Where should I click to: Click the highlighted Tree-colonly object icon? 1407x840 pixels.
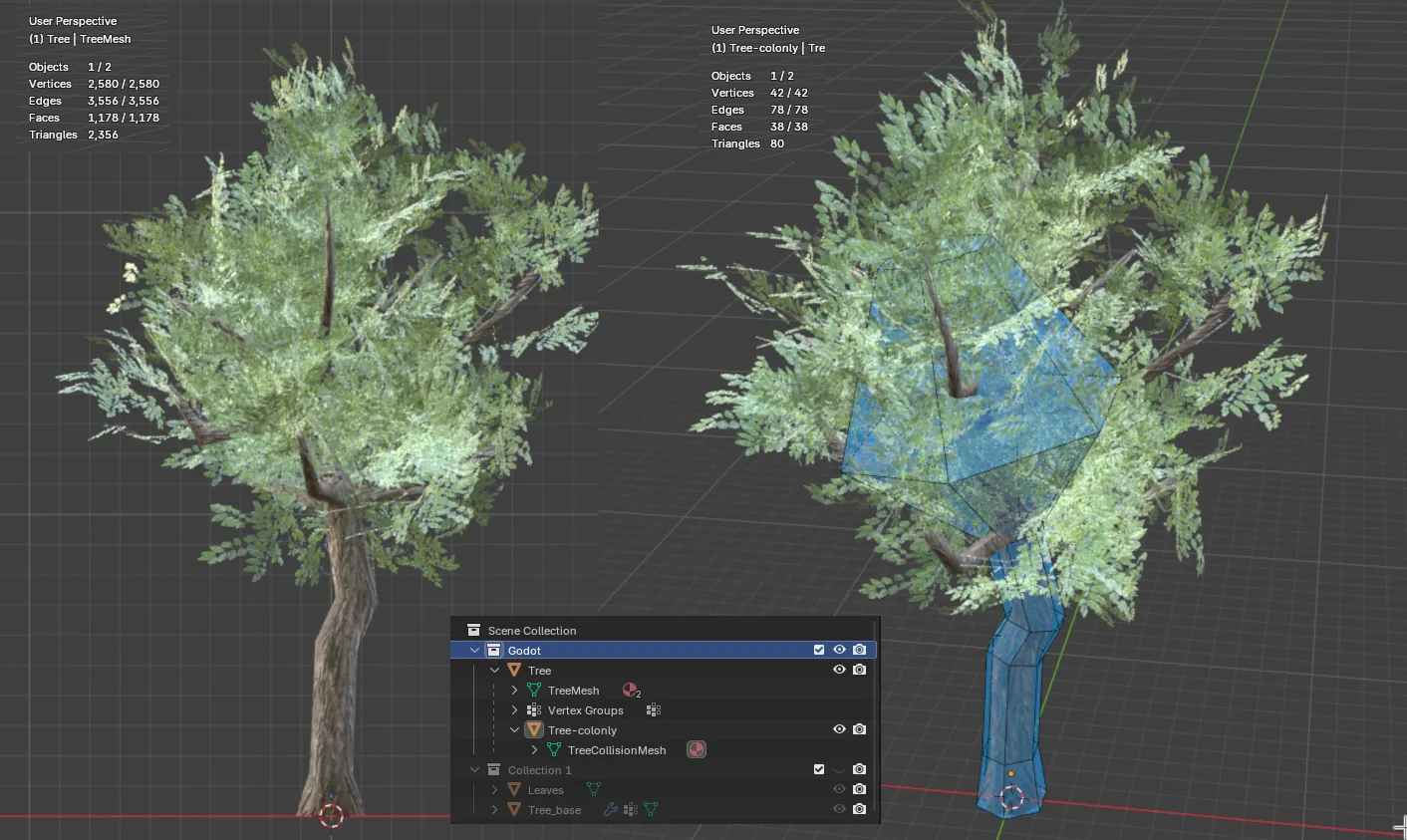coord(534,729)
